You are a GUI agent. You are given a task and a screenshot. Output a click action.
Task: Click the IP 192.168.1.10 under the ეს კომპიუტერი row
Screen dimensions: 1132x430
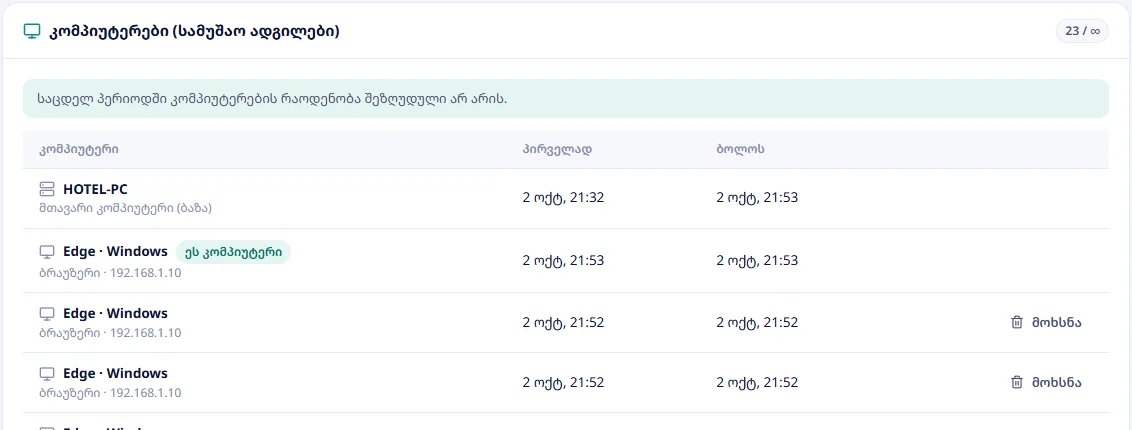(x=145, y=273)
